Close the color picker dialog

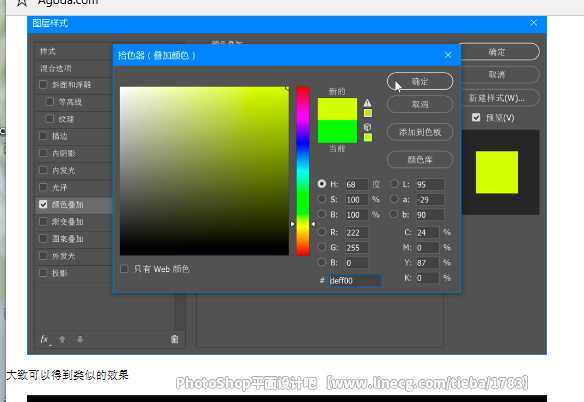pyautogui.click(x=448, y=55)
